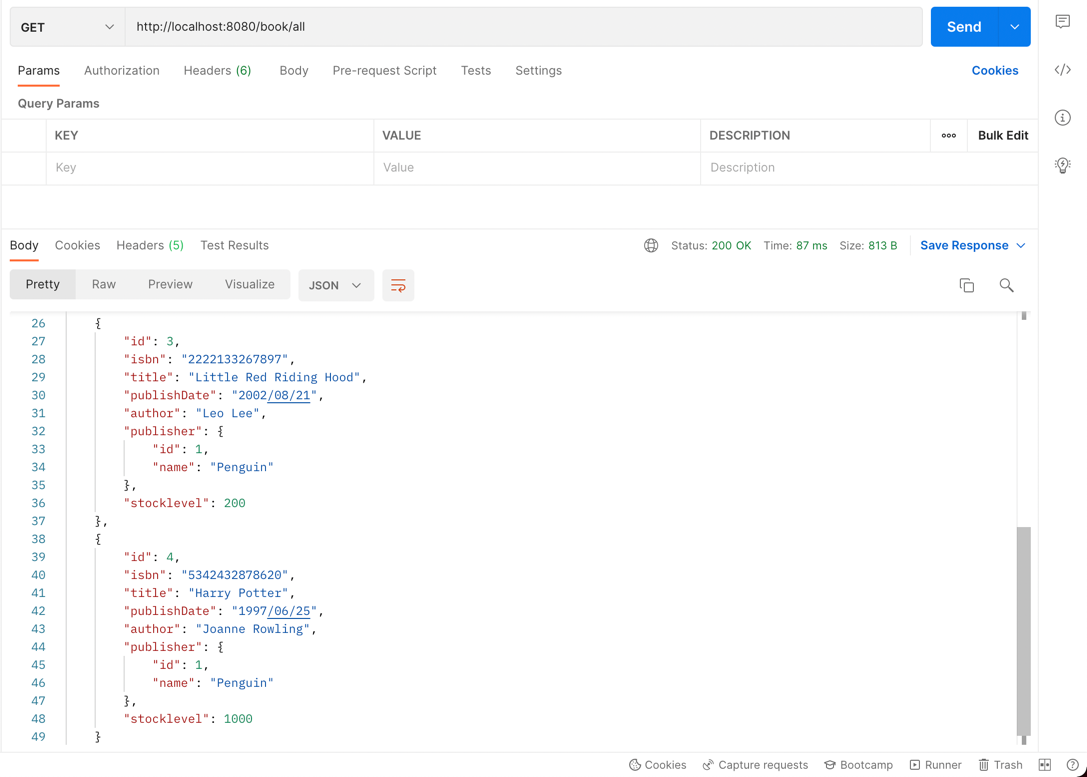The image size is (1087, 777).
Task: Open Bootcamp in the status bar
Action: [x=858, y=765]
